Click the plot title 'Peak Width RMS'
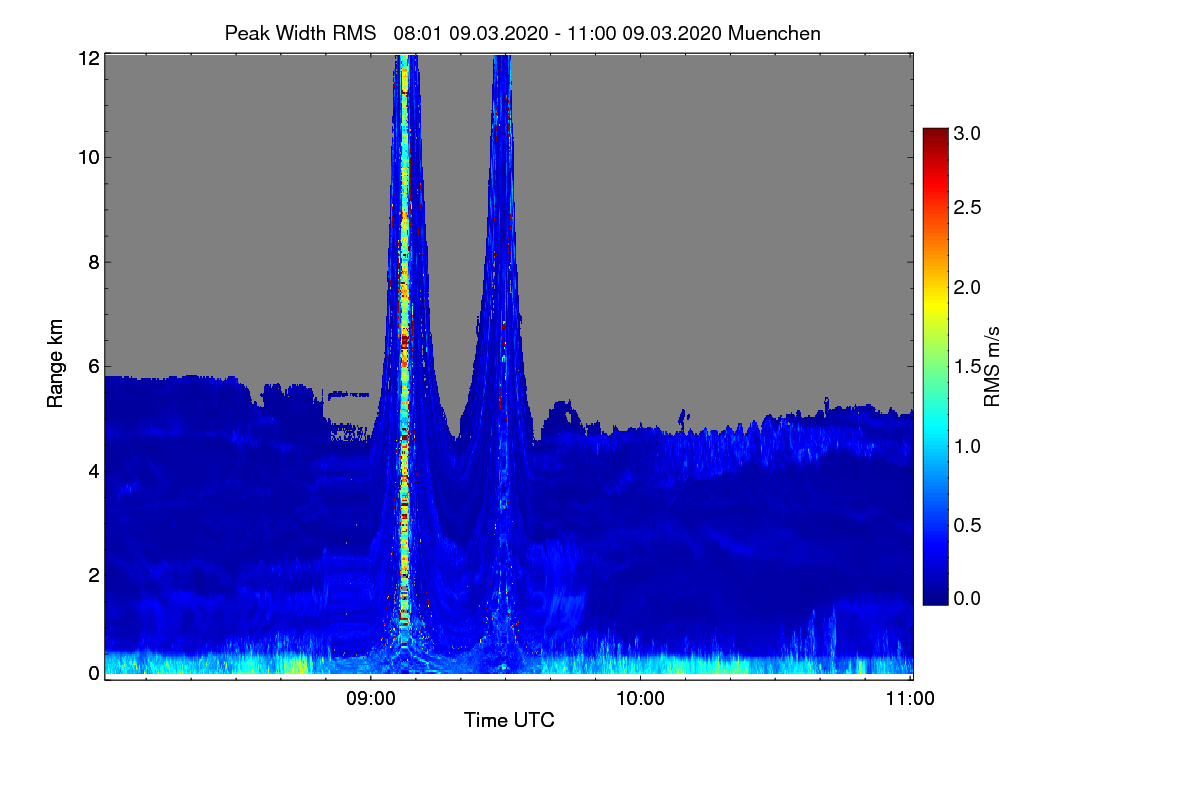 (x=303, y=33)
